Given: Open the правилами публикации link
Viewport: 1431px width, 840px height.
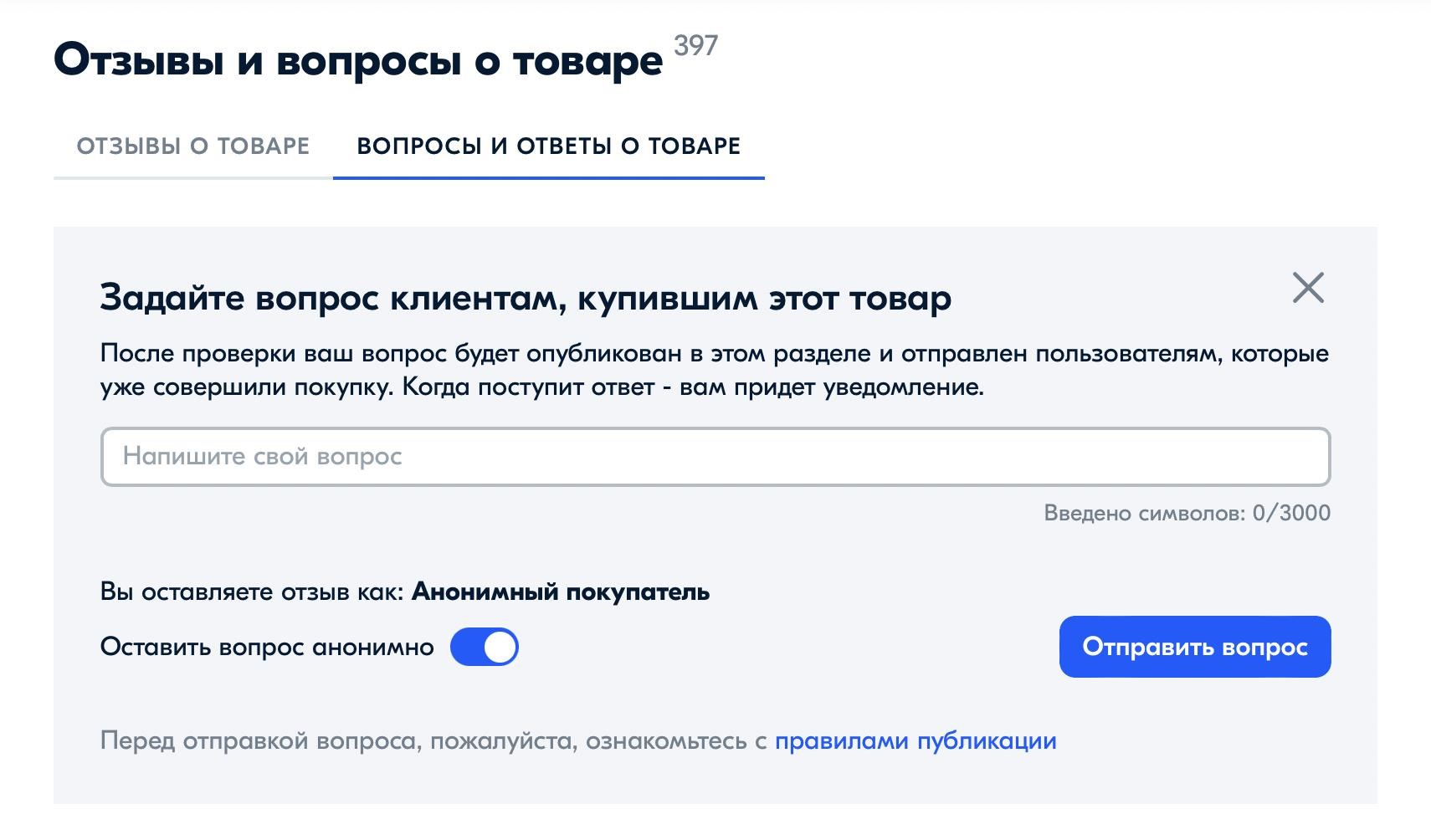Looking at the screenshot, I should tap(916, 741).
